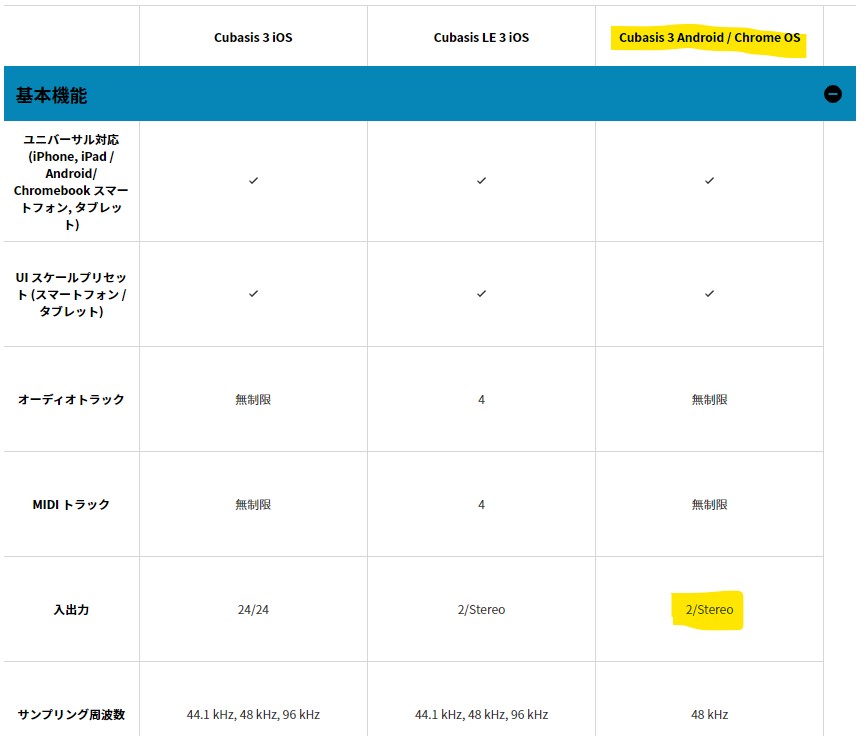Click the UI スケールプリセット checkmark for Android column

point(710,294)
